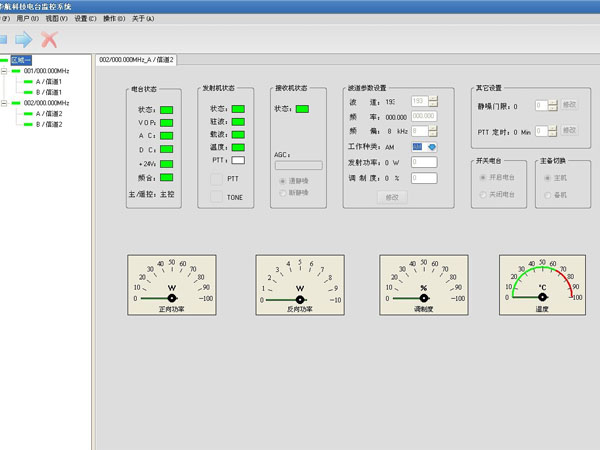Click the white PTT status indicator
This screenshot has height=450, width=600.
238,160
